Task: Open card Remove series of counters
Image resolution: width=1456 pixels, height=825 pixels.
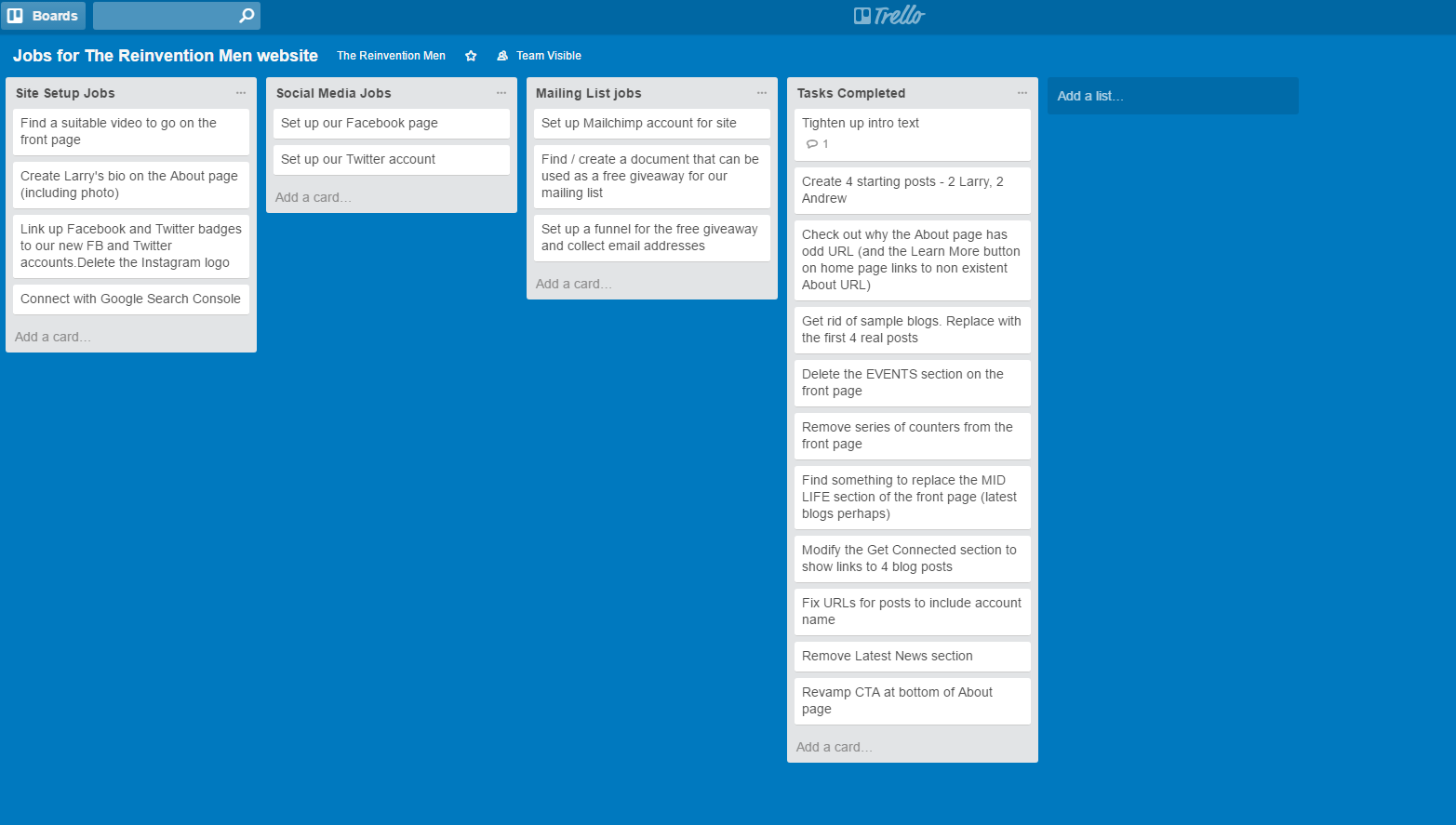Action: tap(913, 435)
